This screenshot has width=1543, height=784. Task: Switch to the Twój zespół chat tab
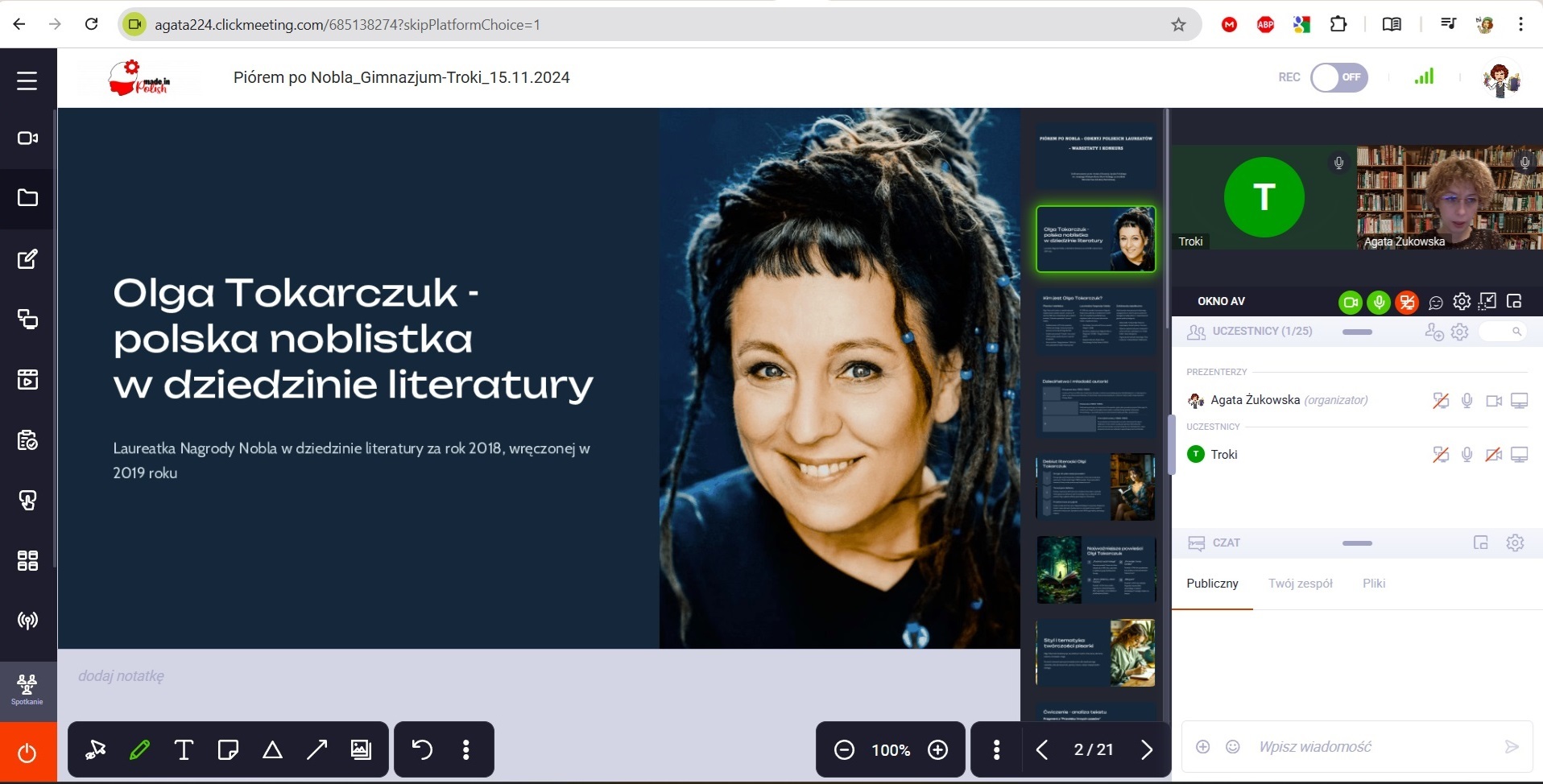pos(1300,584)
